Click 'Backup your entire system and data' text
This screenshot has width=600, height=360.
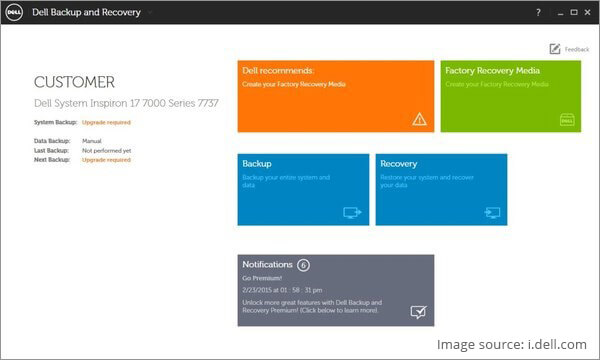286,181
